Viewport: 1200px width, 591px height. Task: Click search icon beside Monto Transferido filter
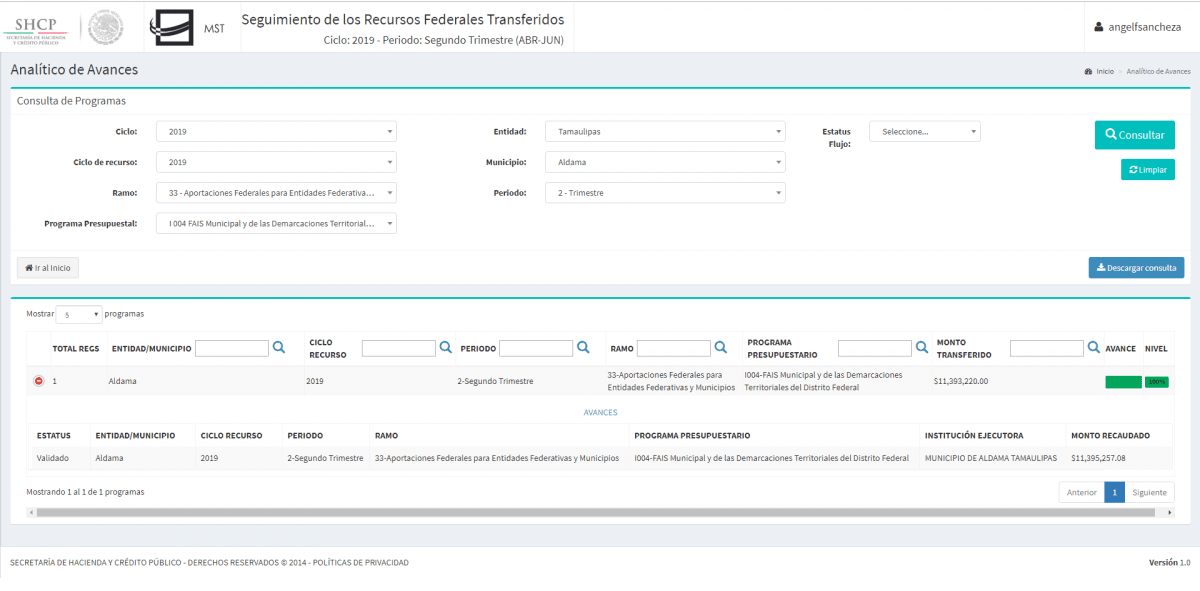click(x=1092, y=347)
